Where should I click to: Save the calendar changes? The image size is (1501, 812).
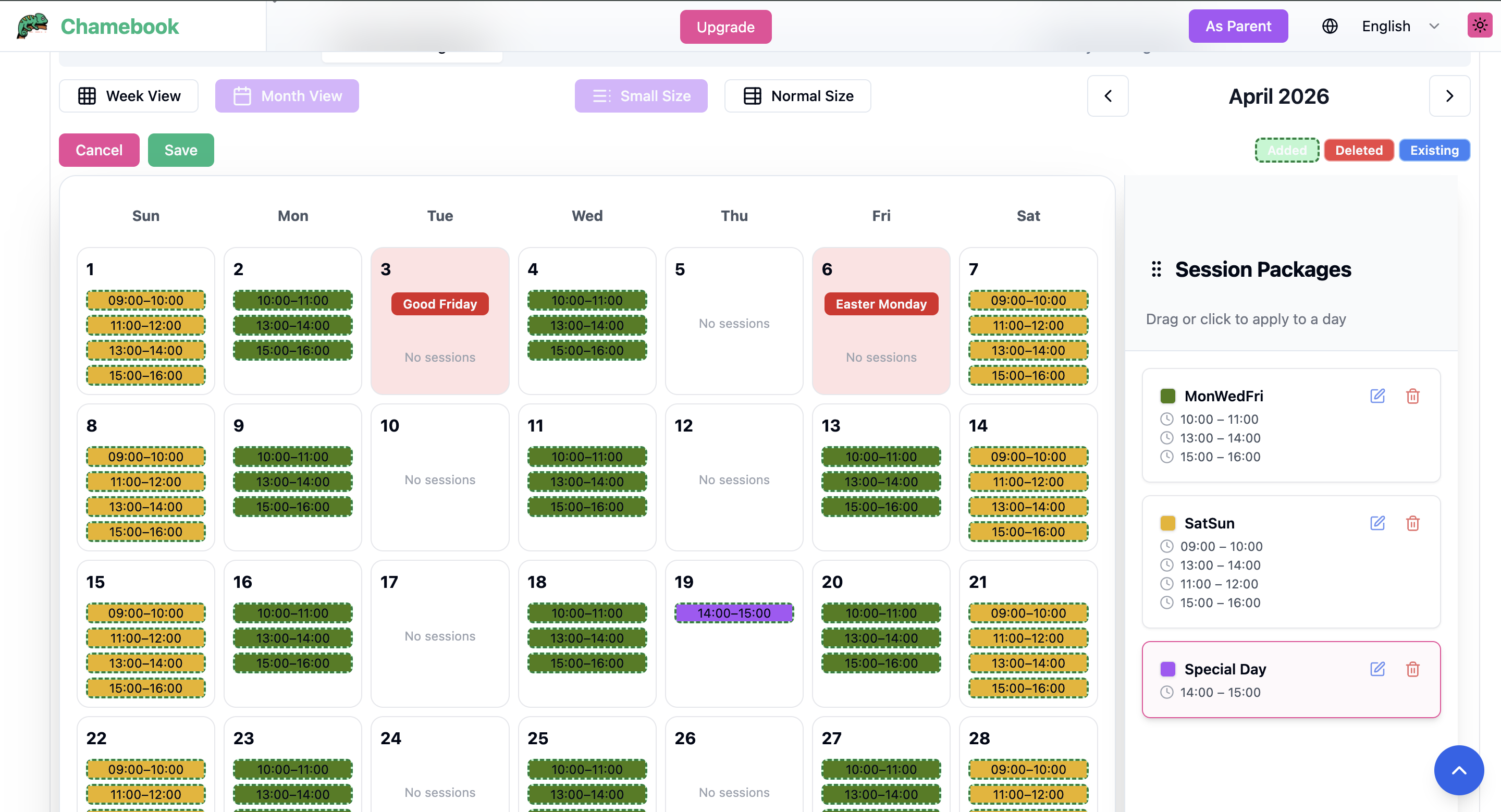(x=181, y=150)
